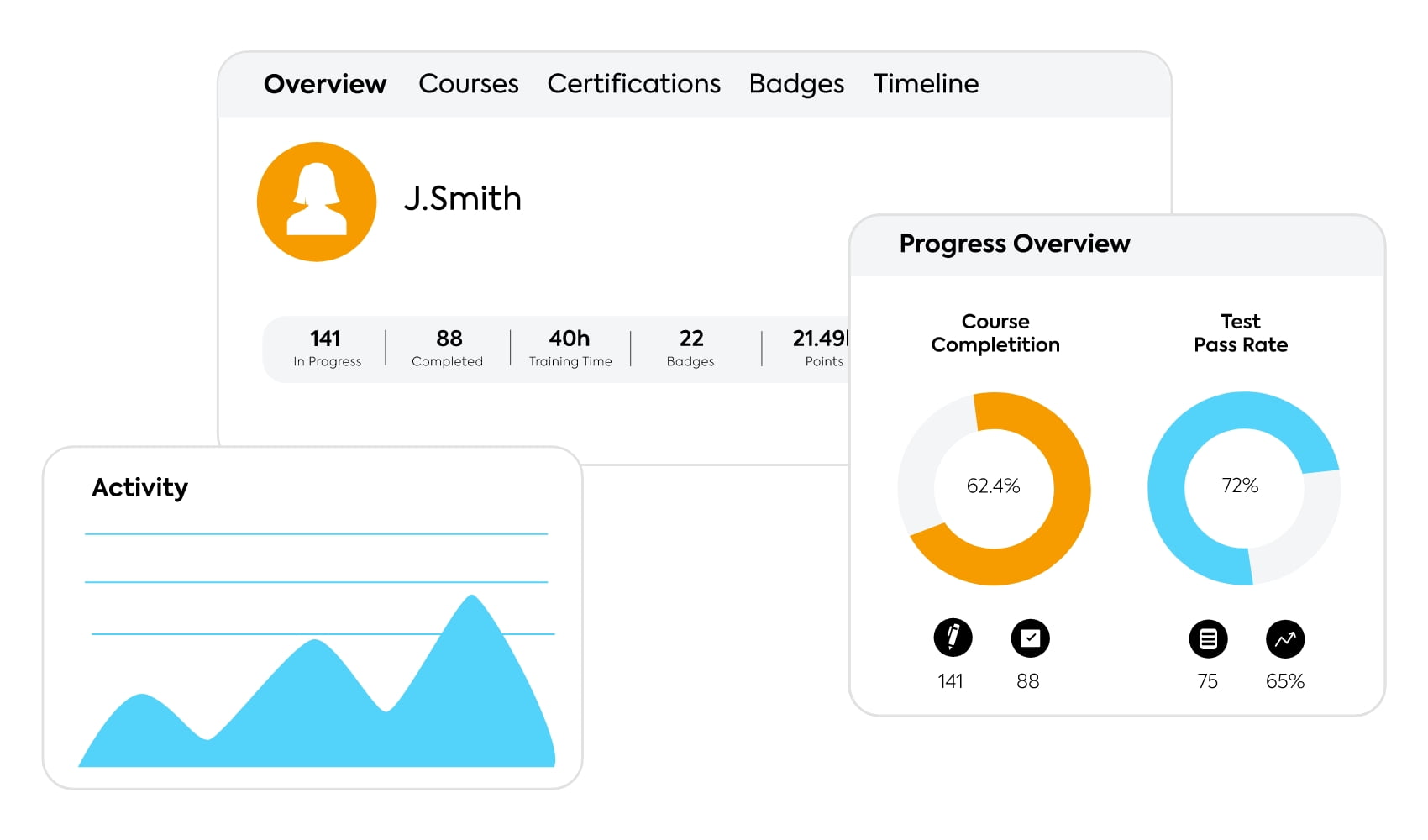Click the Test Pass Rate label
1428x840 pixels.
click(1241, 333)
